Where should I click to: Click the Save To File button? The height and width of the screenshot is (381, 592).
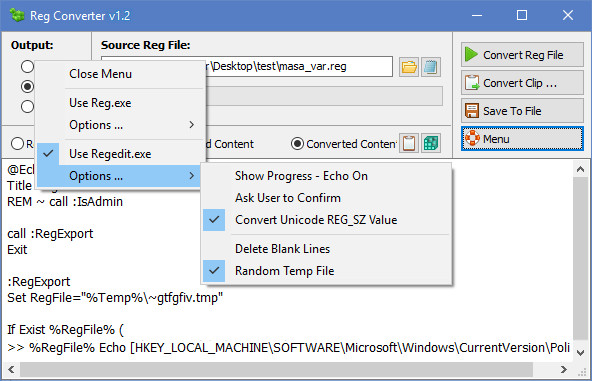tap(522, 111)
